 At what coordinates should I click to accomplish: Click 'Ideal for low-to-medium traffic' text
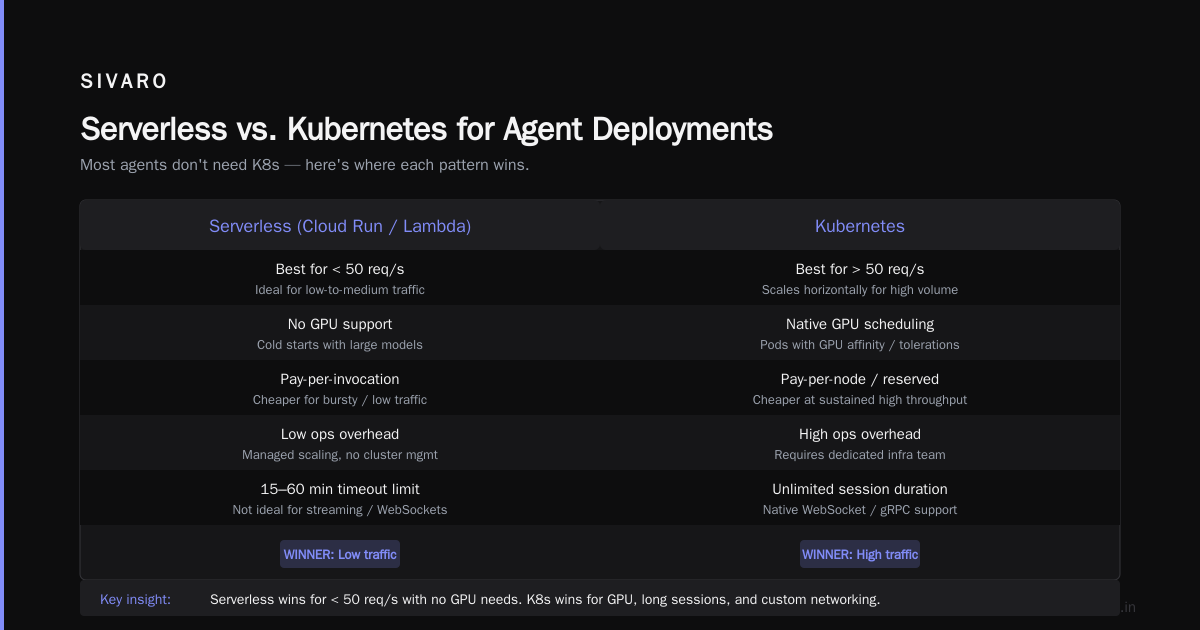(340, 290)
